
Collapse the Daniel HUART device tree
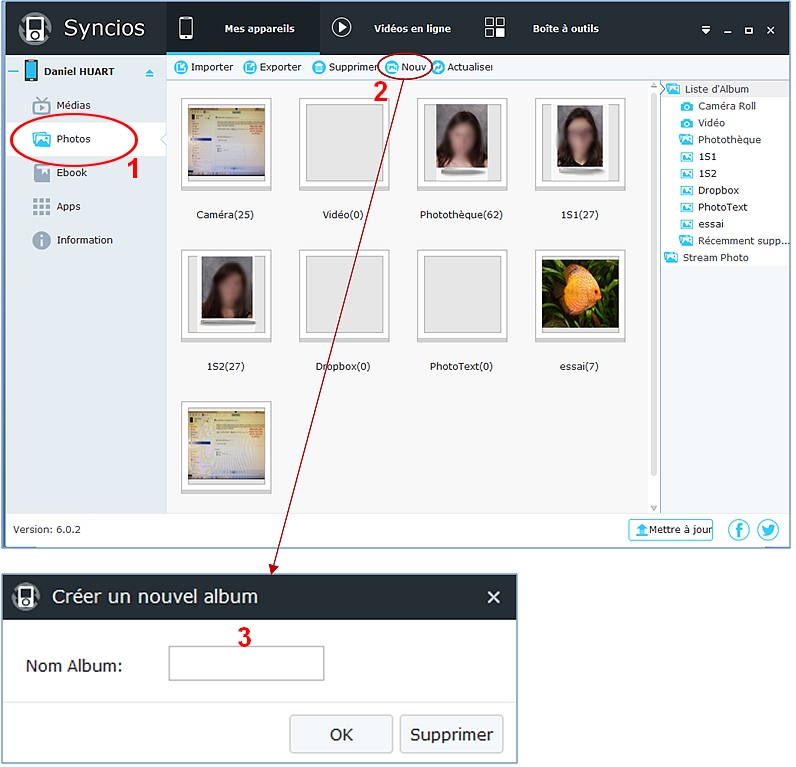point(13,72)
